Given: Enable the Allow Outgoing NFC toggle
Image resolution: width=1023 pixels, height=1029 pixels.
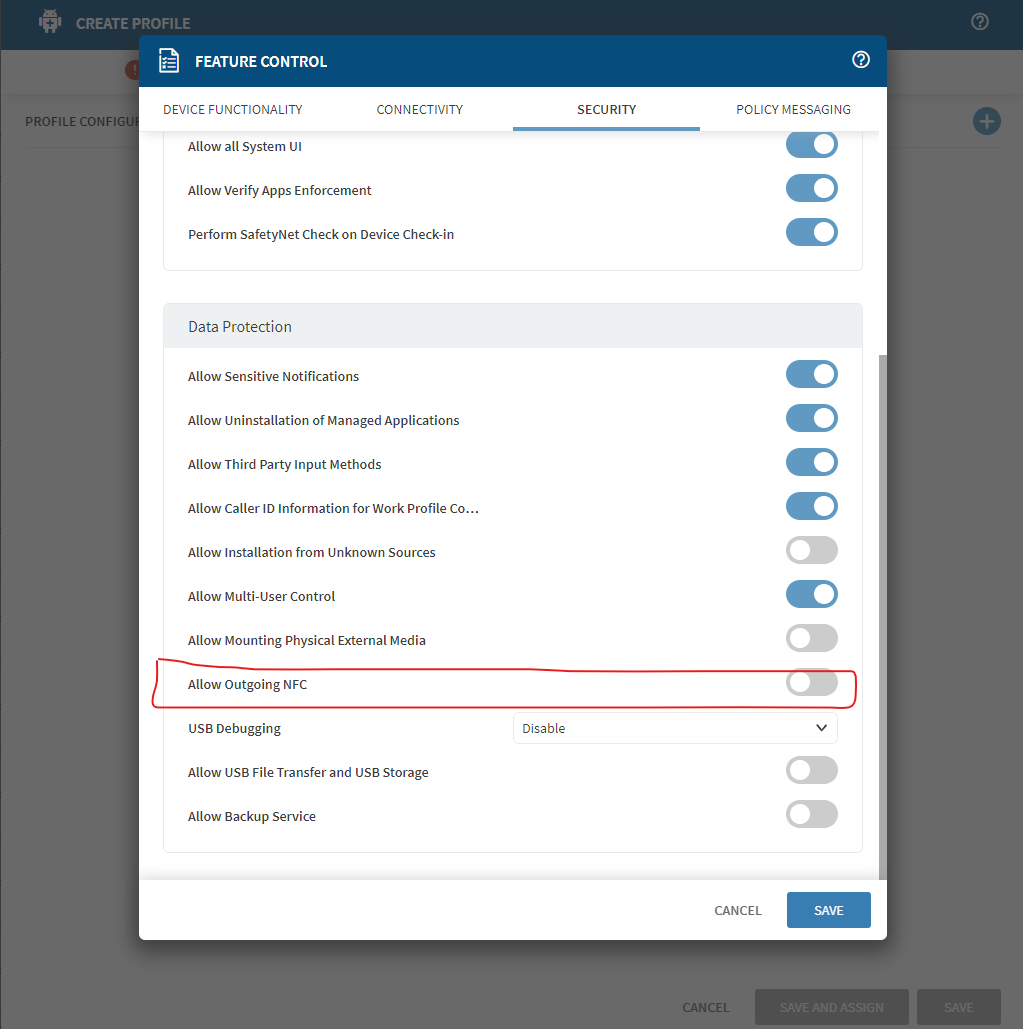Looking at the screenshot, I should (811, 683).
